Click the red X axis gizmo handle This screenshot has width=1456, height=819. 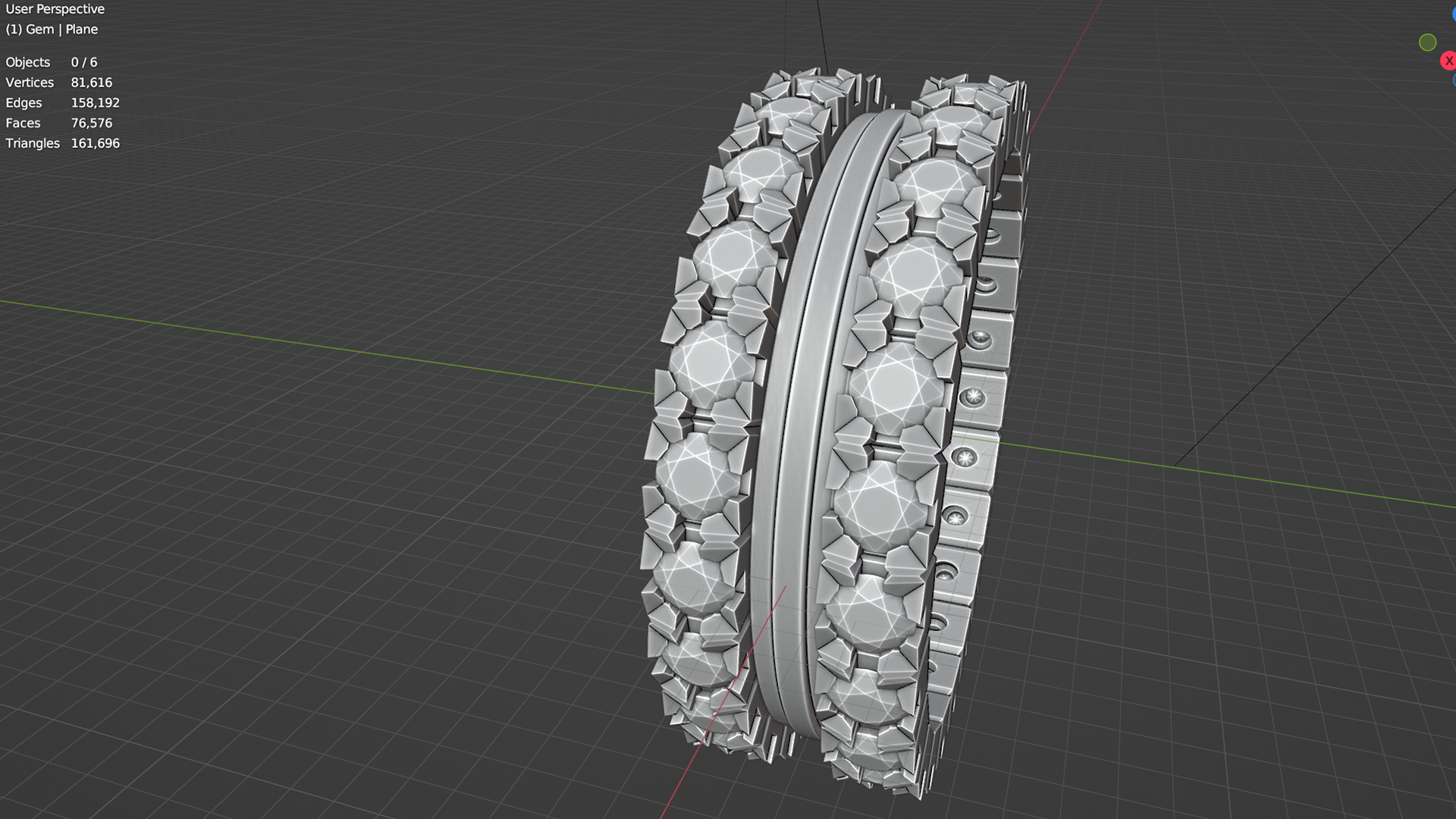click(x=1448, y=61)
